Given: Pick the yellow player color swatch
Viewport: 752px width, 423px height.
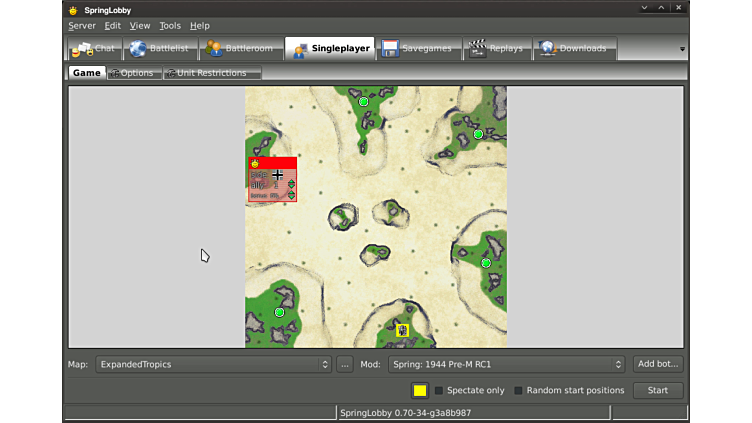Looking at the screenshot, I should click(420, 390).
